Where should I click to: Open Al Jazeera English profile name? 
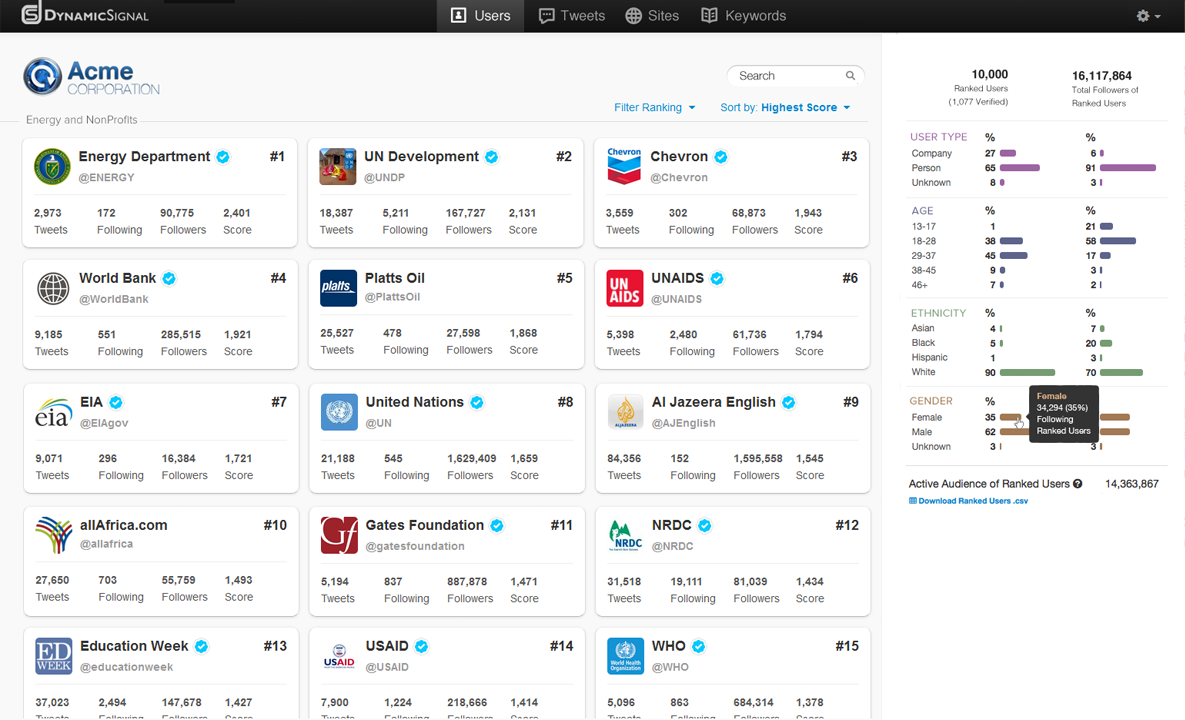[x=713, y=402]
